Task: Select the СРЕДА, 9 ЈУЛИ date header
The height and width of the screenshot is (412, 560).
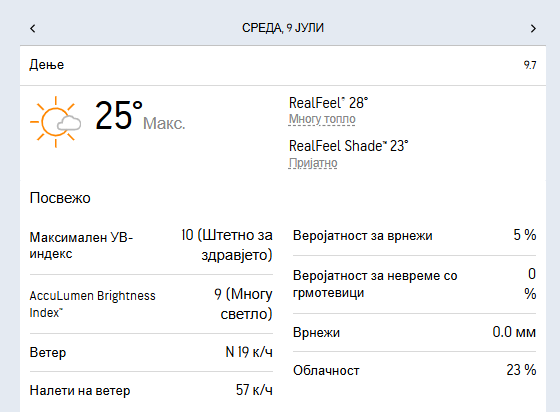Action: click(x=283, y=28)
